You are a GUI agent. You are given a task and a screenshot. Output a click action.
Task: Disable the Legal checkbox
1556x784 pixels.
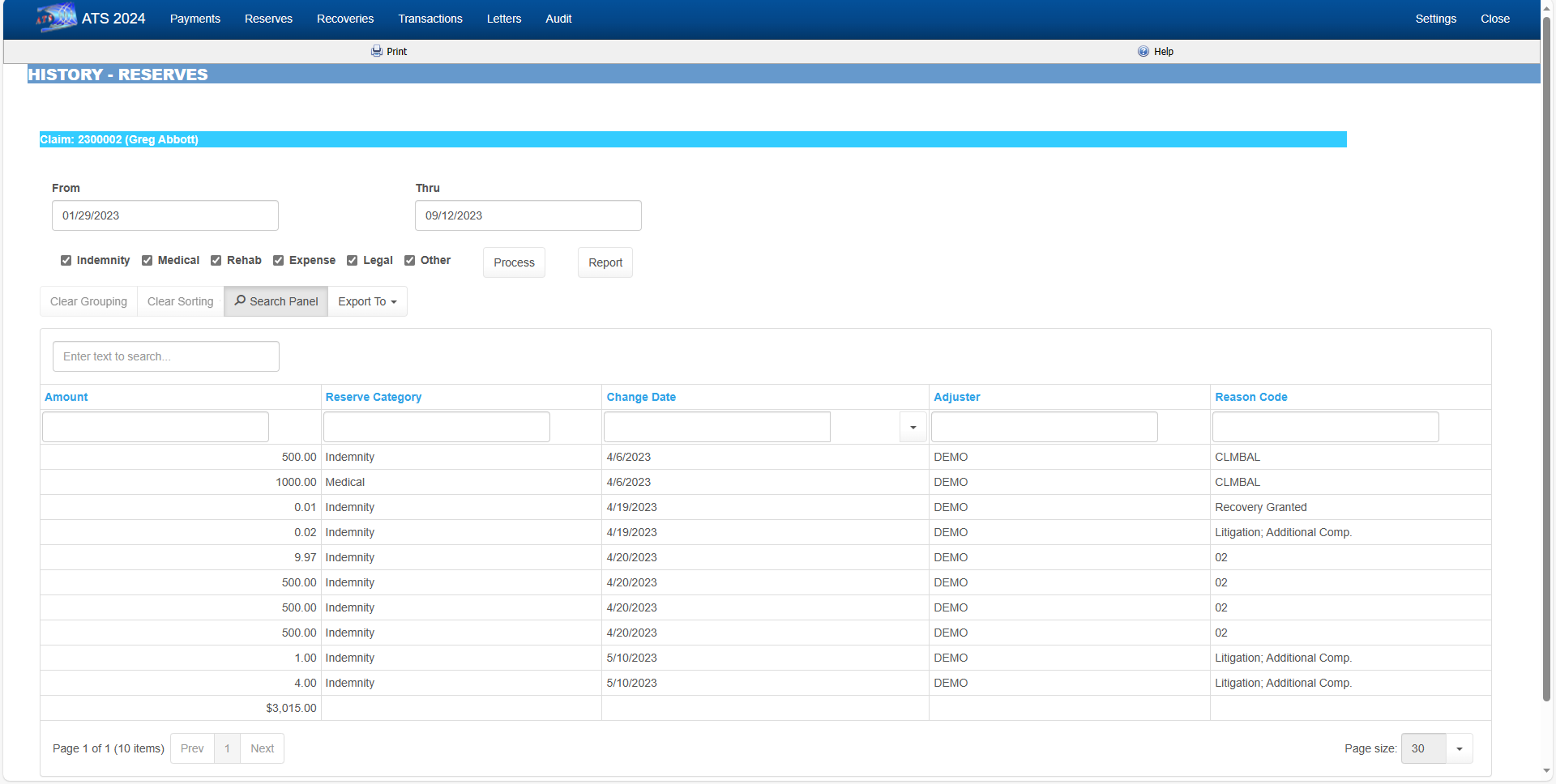tap(353, 260)
